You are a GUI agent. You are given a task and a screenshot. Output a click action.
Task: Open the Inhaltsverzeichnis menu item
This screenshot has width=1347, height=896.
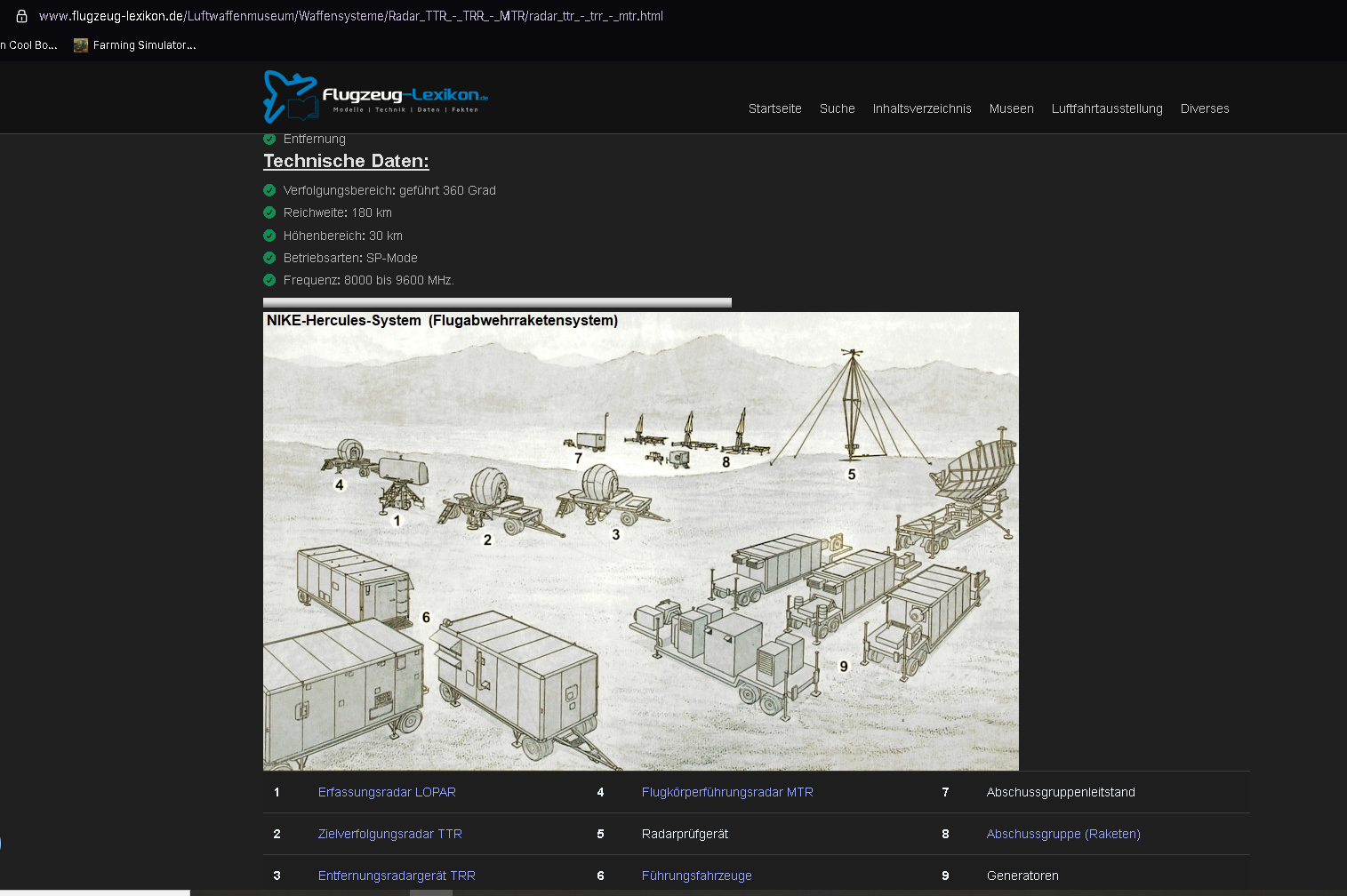point(922,108)
